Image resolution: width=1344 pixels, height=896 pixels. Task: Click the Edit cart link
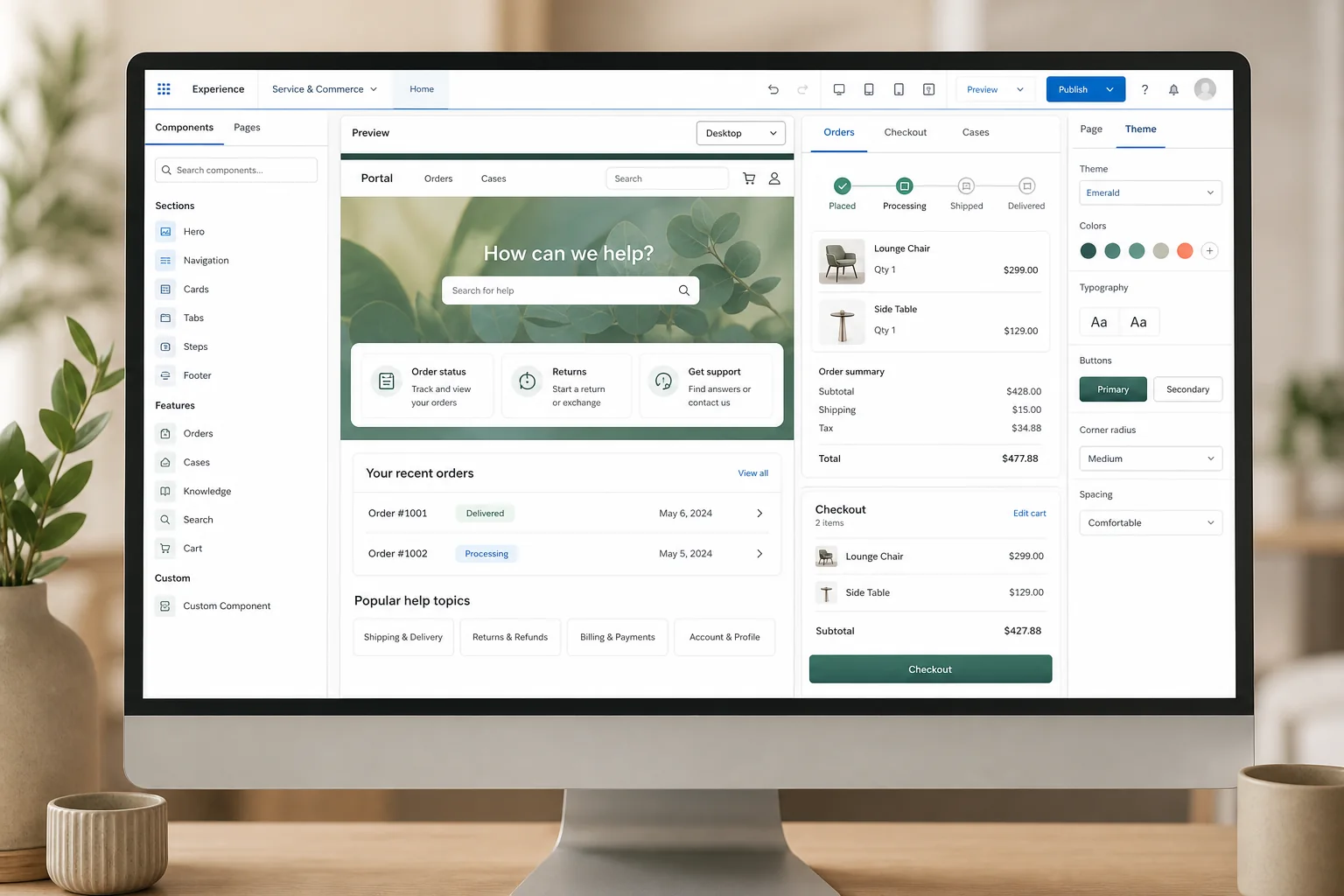[x=1029, y=514]
